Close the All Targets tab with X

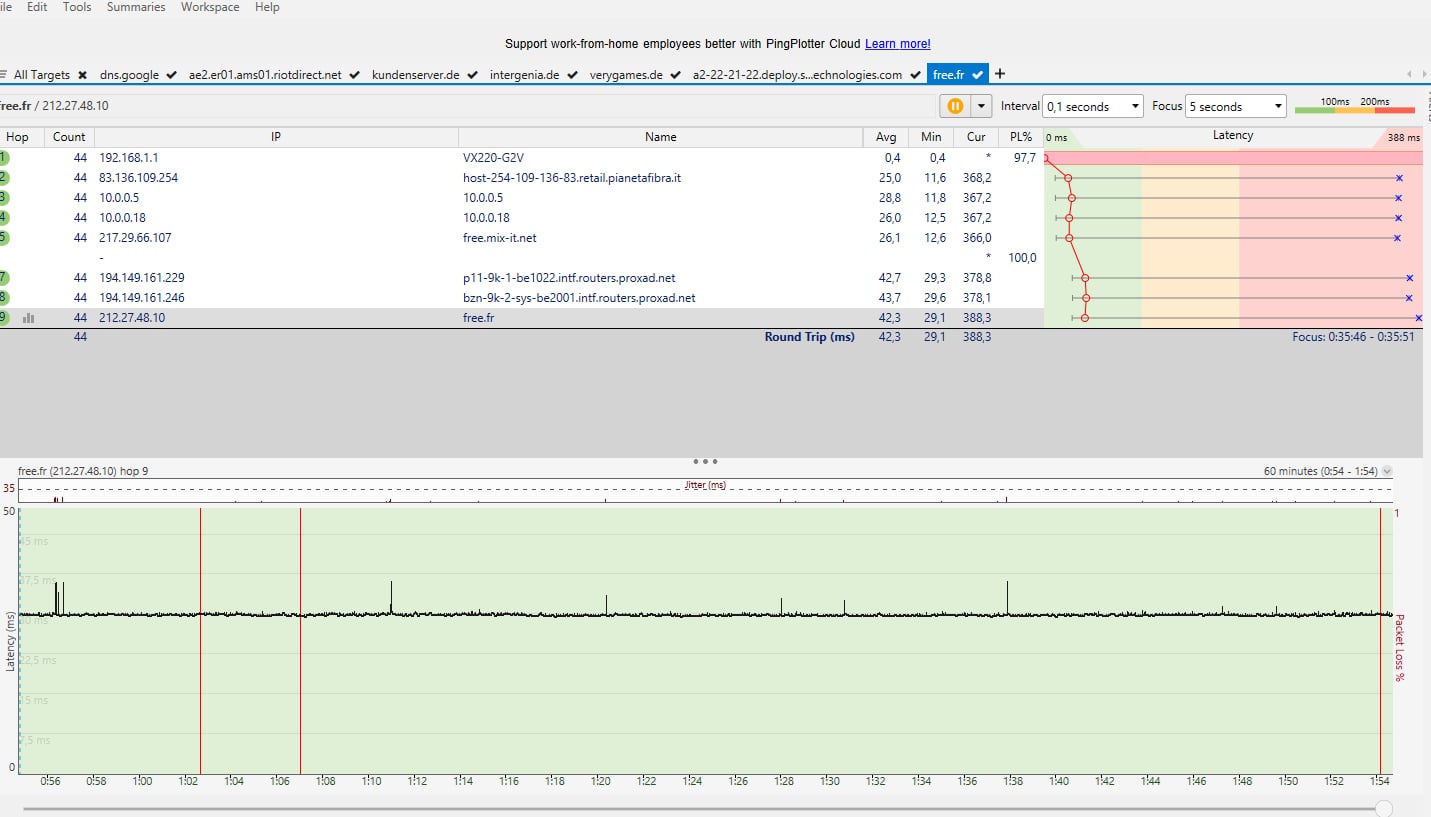(x=82, y=75)
